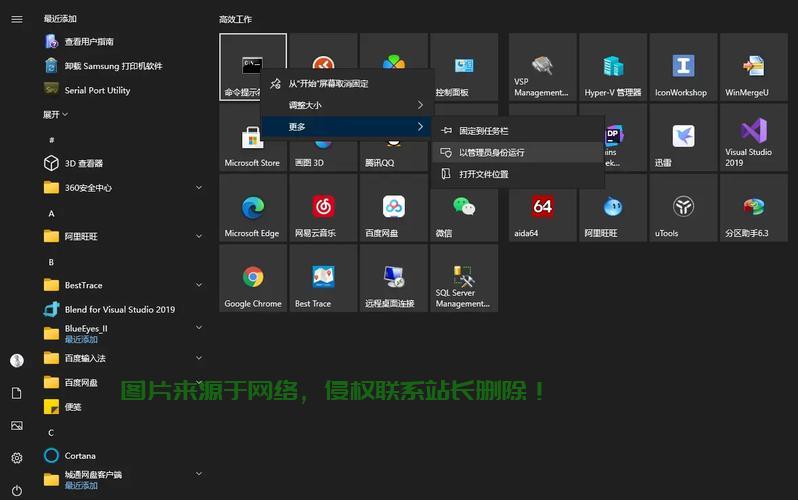Launch the aida64 tile
This screenshot has width=798, height=500.
pyautogui.click(x=543, y=208)
